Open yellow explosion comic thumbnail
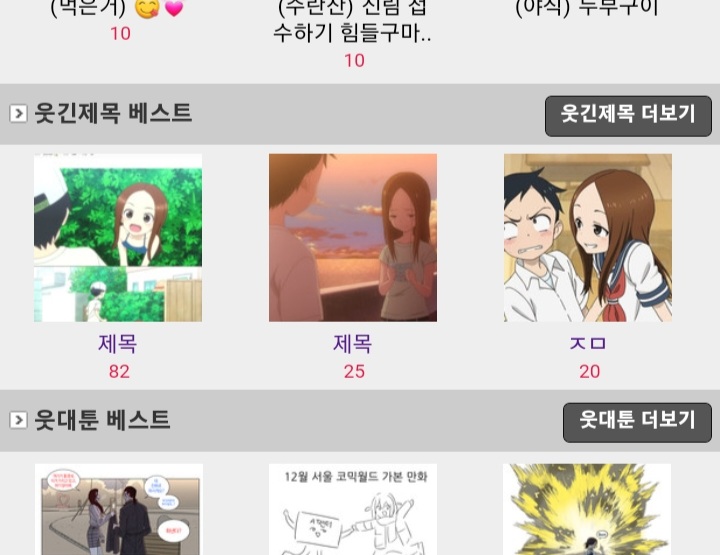This screenshot has height=555, width=720. click(x=587, y=509)
